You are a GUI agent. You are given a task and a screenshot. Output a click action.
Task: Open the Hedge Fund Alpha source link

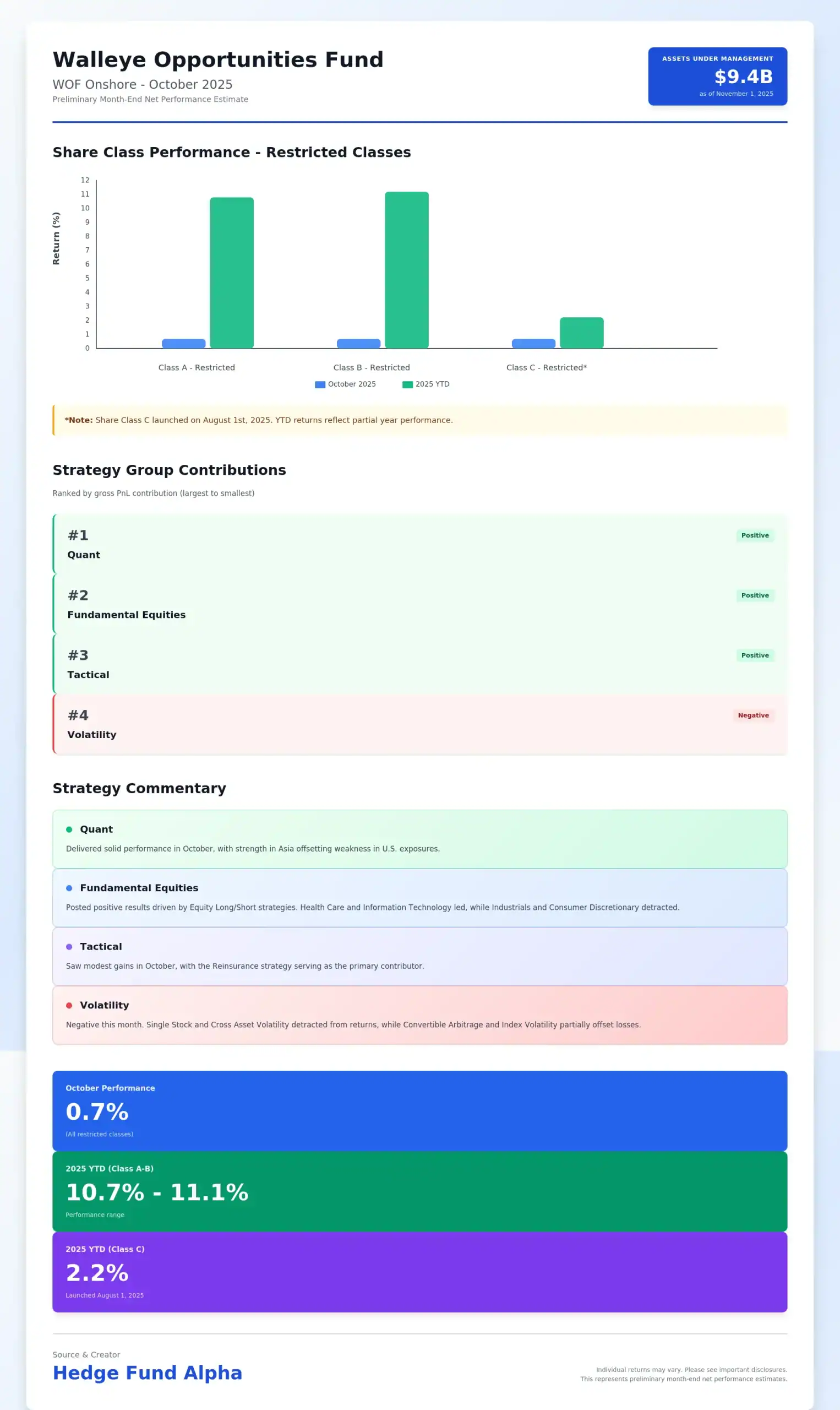click(x=147, y=1373)
